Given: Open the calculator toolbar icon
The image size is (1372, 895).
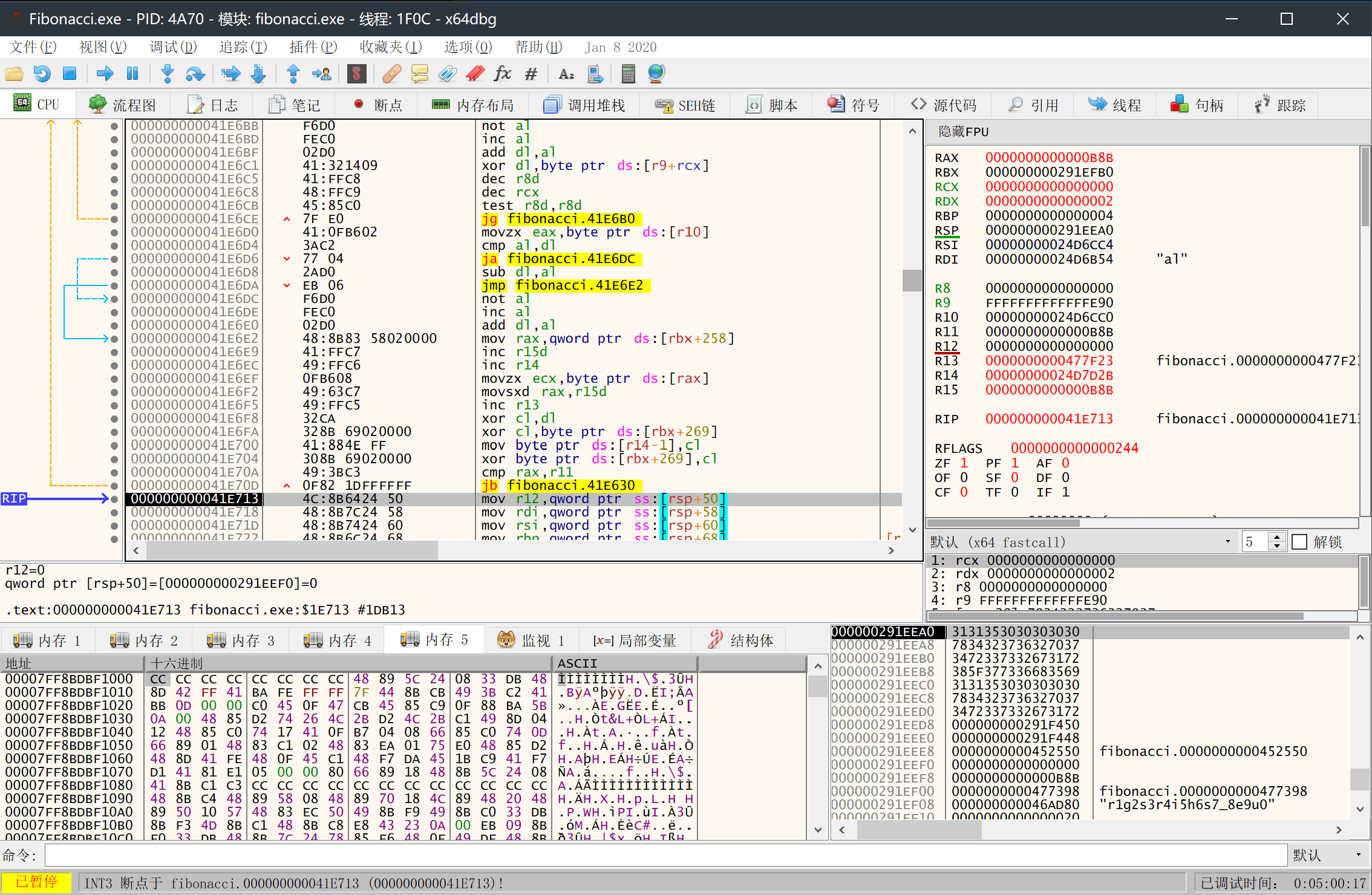Looking at the screenshot, I should 629,74.
